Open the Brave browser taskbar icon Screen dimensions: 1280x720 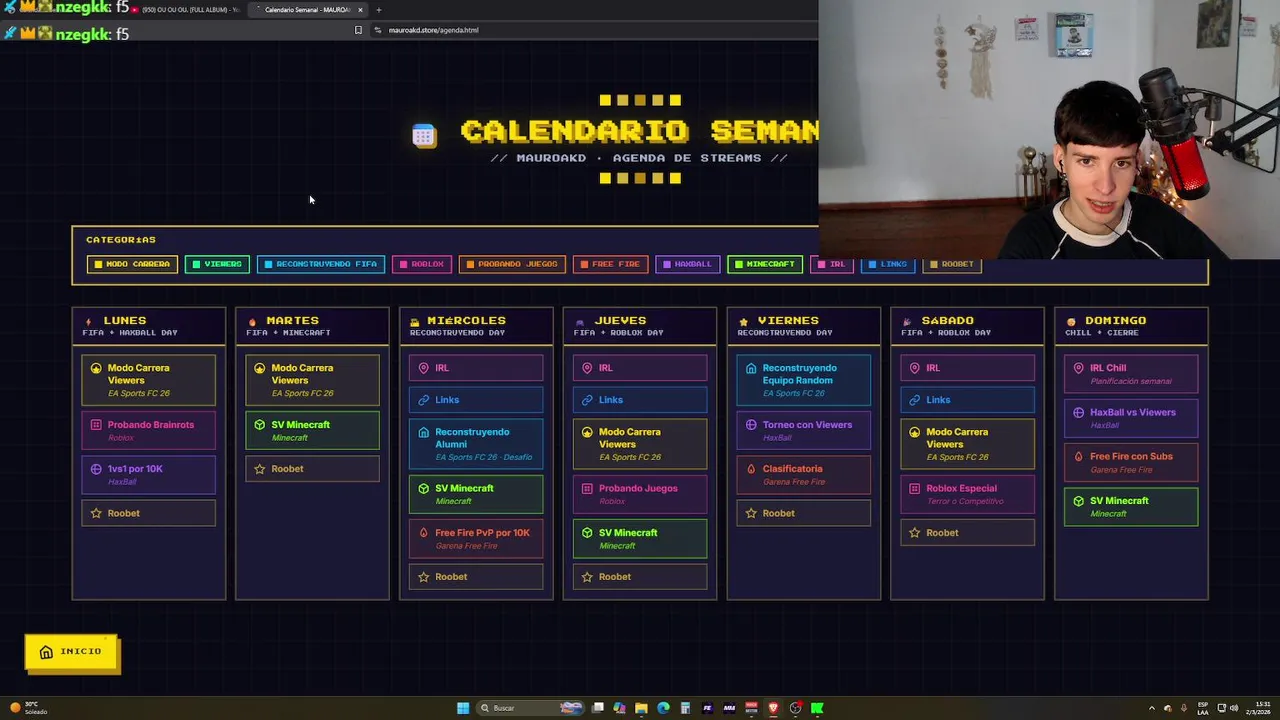coord(773,708)
